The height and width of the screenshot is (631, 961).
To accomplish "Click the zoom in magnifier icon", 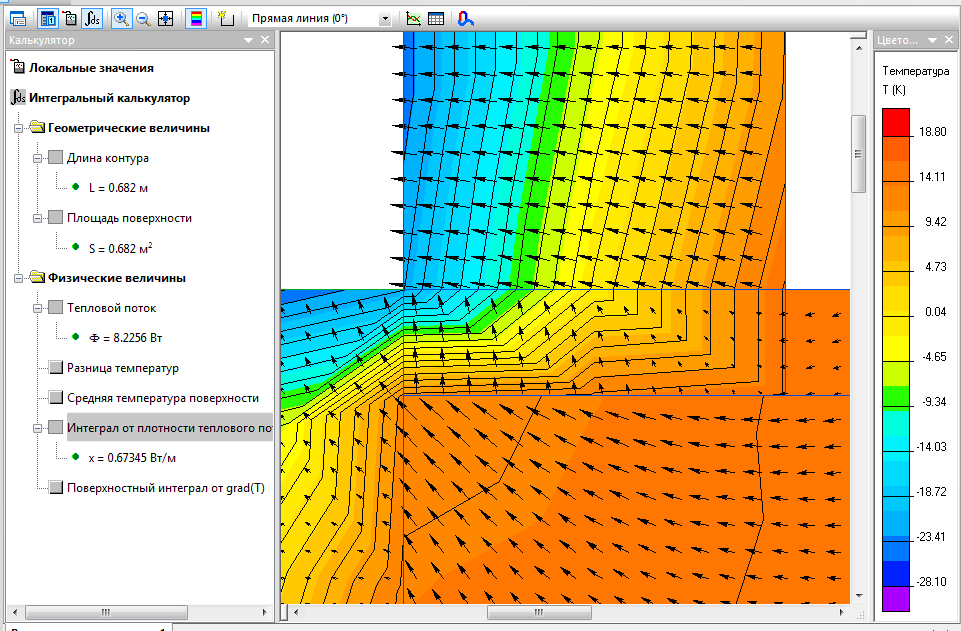I will pos(121,18).
